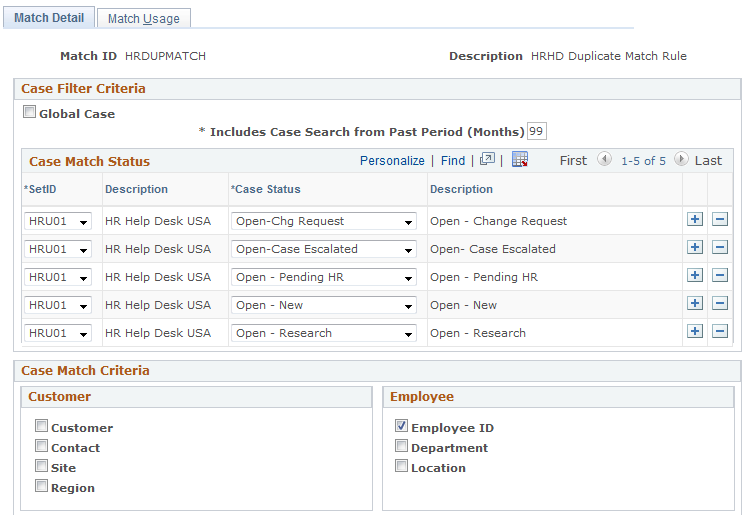Enable the Global Case checkbox

point(29,112)
